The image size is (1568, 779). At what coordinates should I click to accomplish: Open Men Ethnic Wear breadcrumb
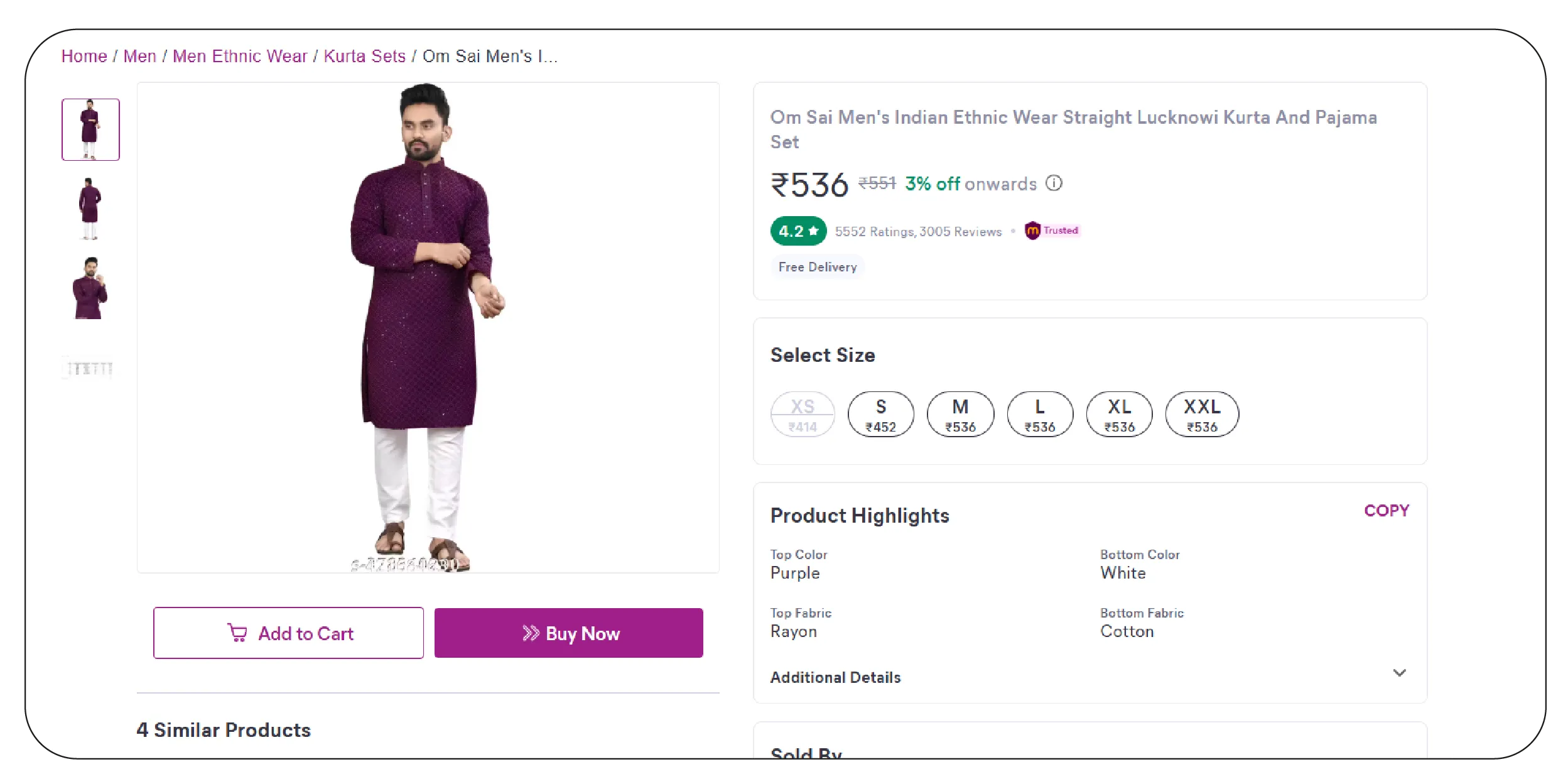click(240, 57)
